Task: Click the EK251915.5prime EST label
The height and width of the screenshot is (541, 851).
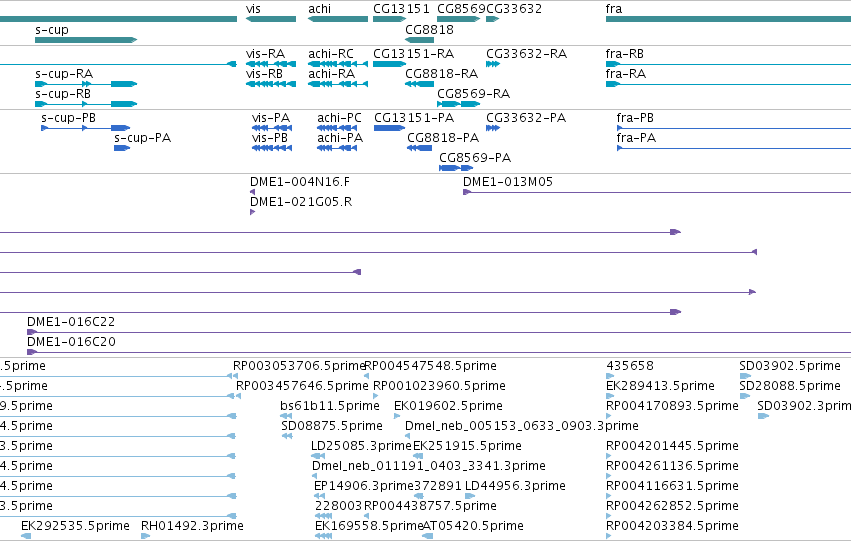Action: click(x=467, y=446)
